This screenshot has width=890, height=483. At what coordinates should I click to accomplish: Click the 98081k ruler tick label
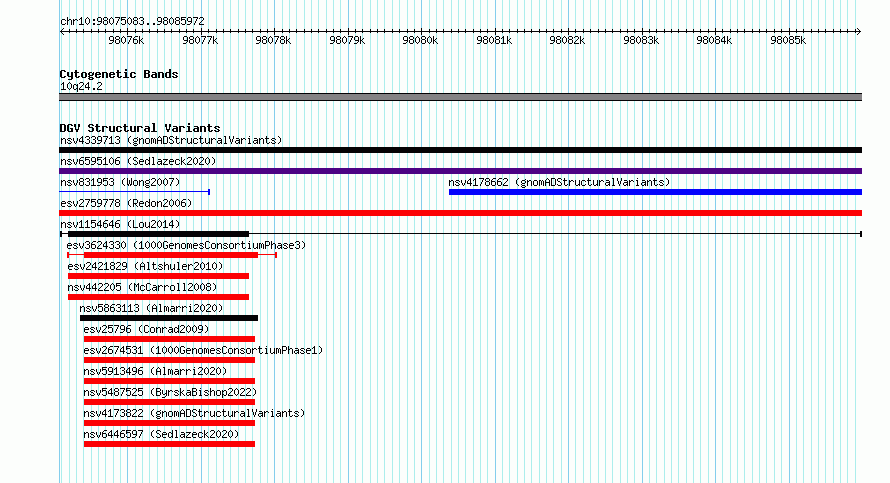(494, 40)
